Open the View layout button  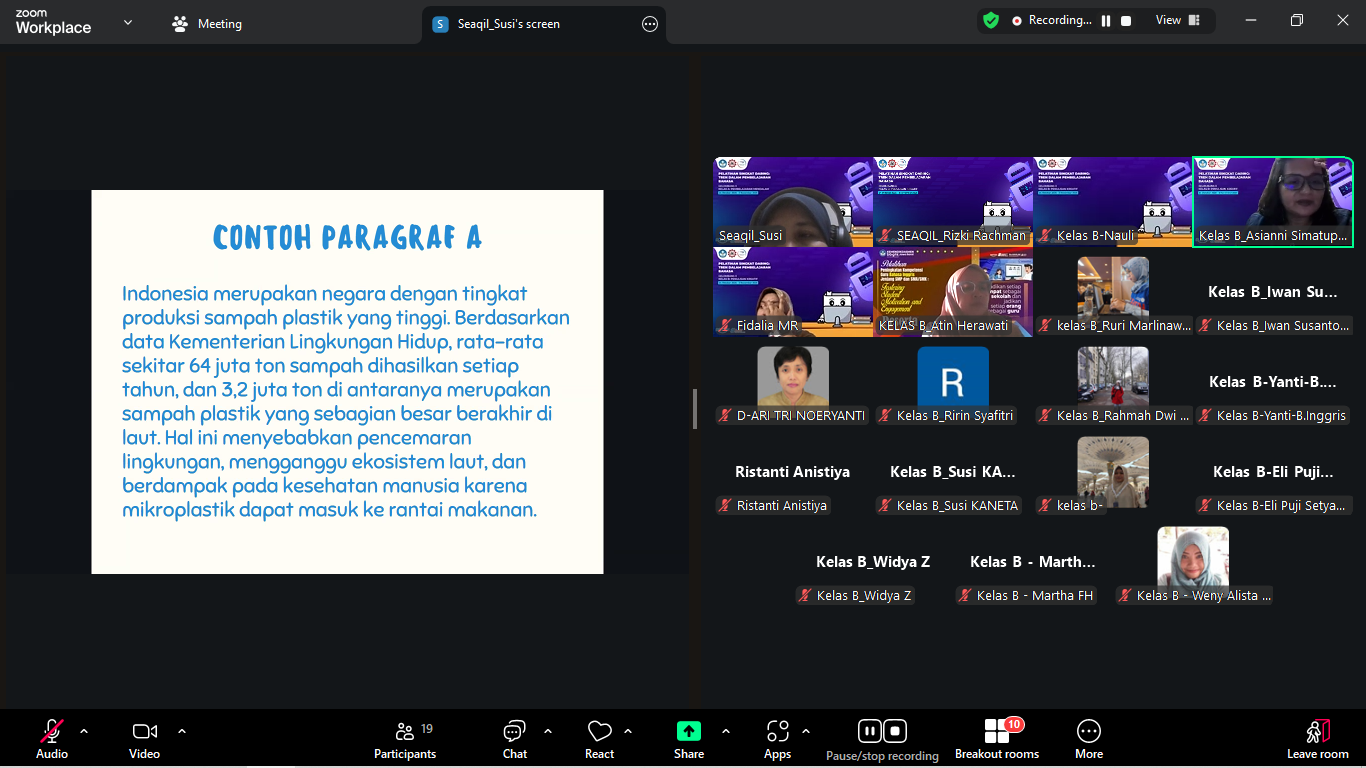tap(1178, 20)
